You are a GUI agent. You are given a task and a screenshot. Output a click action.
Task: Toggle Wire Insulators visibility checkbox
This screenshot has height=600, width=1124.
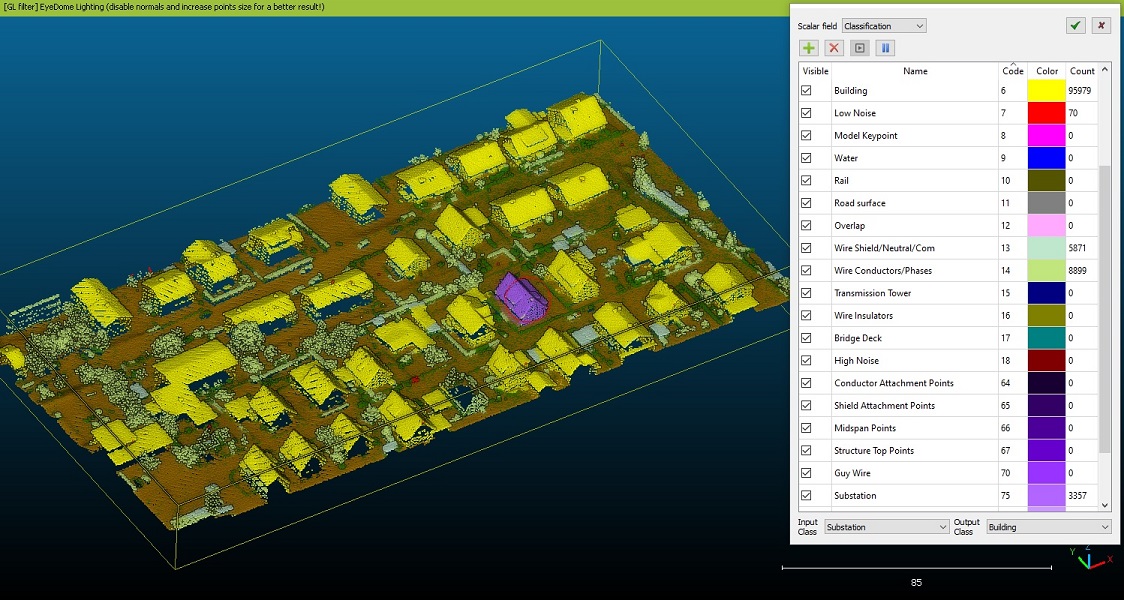806,315
